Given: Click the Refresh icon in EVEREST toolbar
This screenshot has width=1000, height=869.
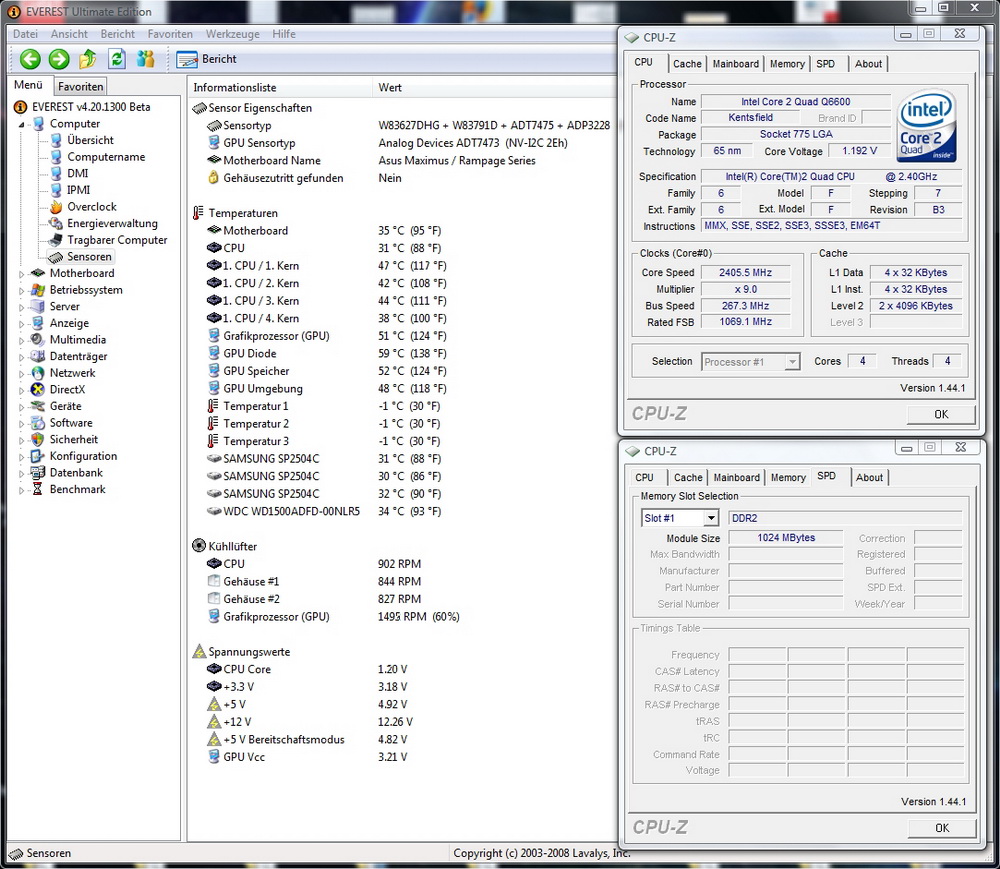Looking at the screenshot, I should pyautogui.click(x=117, y=59).
